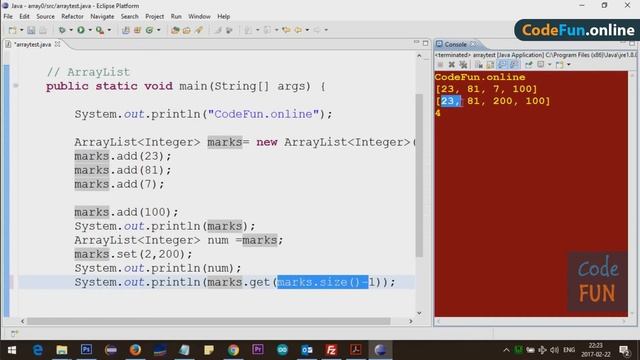Click the Last Edit Location icon
The width and height of the screenshot is (640, 360).
tap(286, 30)
